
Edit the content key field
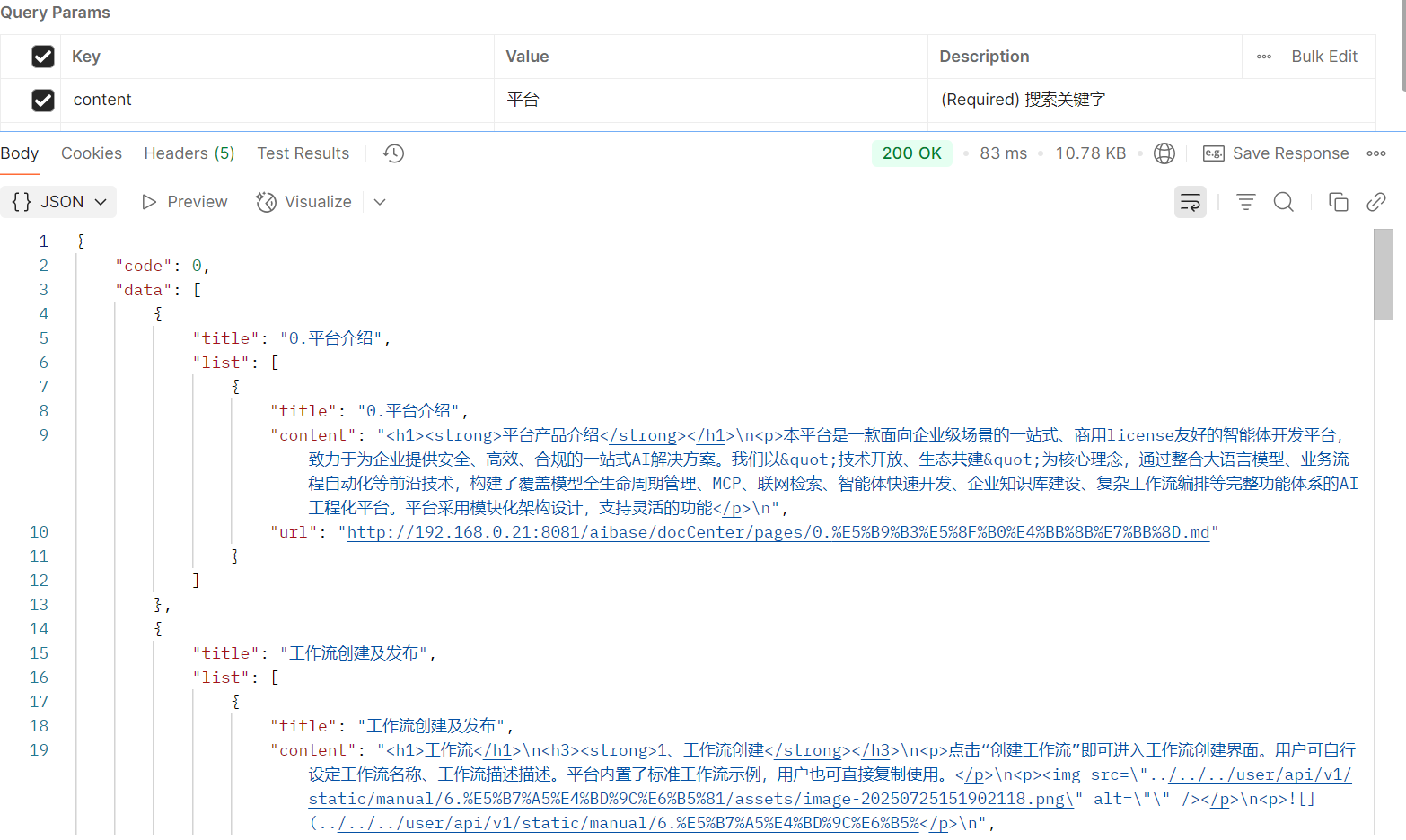[x=277, y=100]
